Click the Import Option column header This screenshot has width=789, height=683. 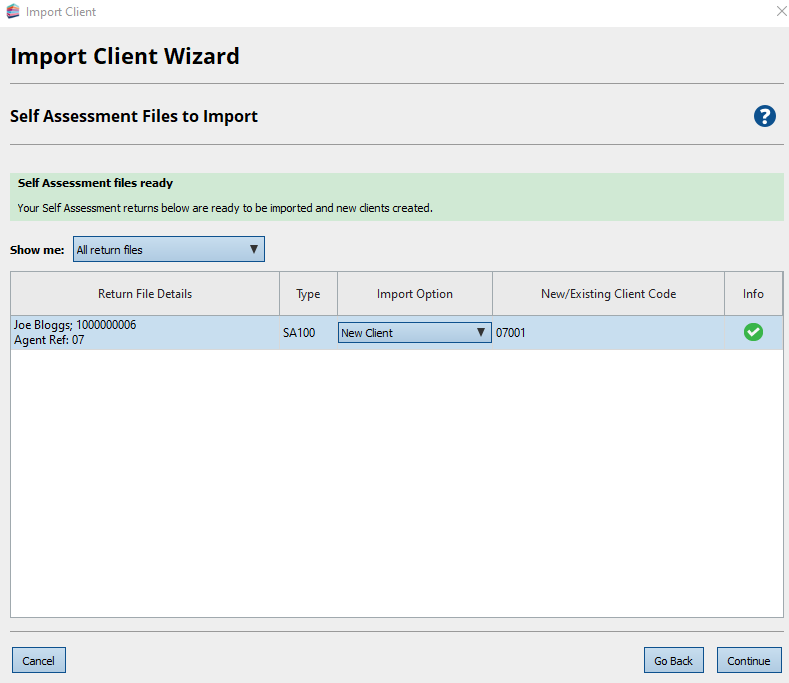[x=414, y=294]
